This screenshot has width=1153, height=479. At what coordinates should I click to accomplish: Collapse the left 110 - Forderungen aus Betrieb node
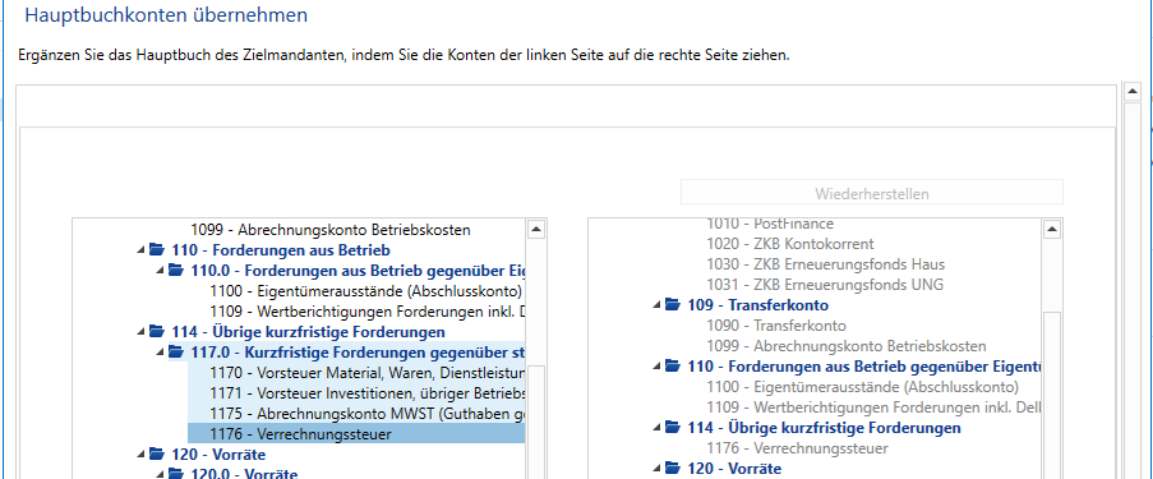click(140, 249)
